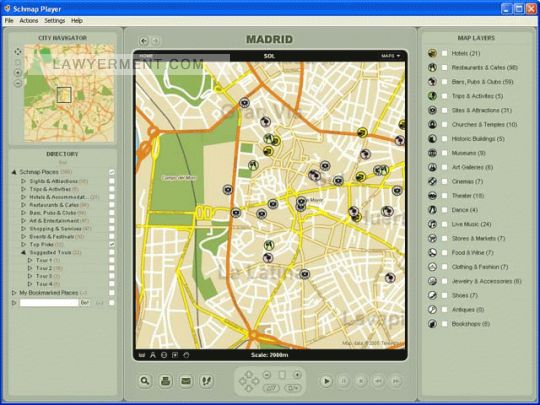The width and height of the screenshot is (540, 405).
Task: Enable the Restaurants & Cafes layer checkbox
Action: tap(445, 68)
